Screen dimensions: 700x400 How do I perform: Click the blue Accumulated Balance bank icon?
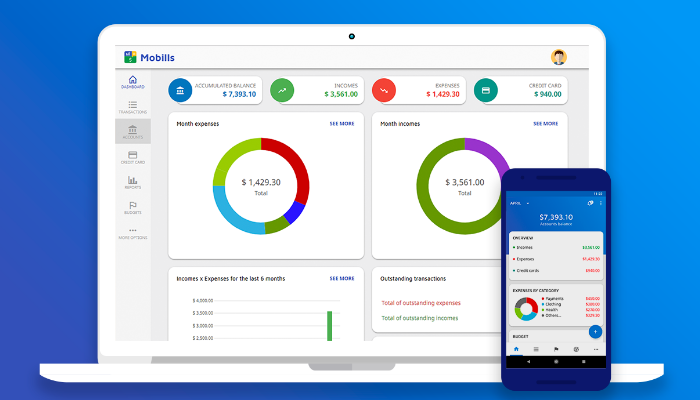point(180,91)
